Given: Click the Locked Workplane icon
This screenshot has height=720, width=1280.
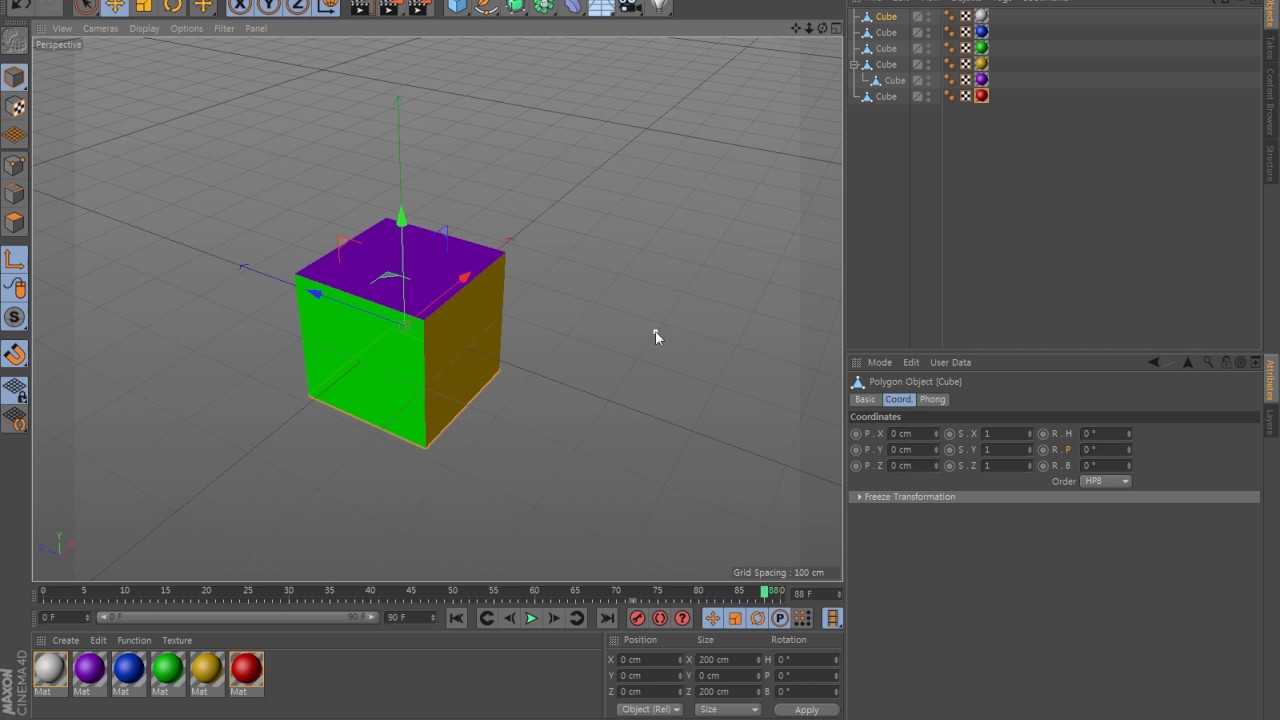Looking at the screenshot, I should 14,390.
